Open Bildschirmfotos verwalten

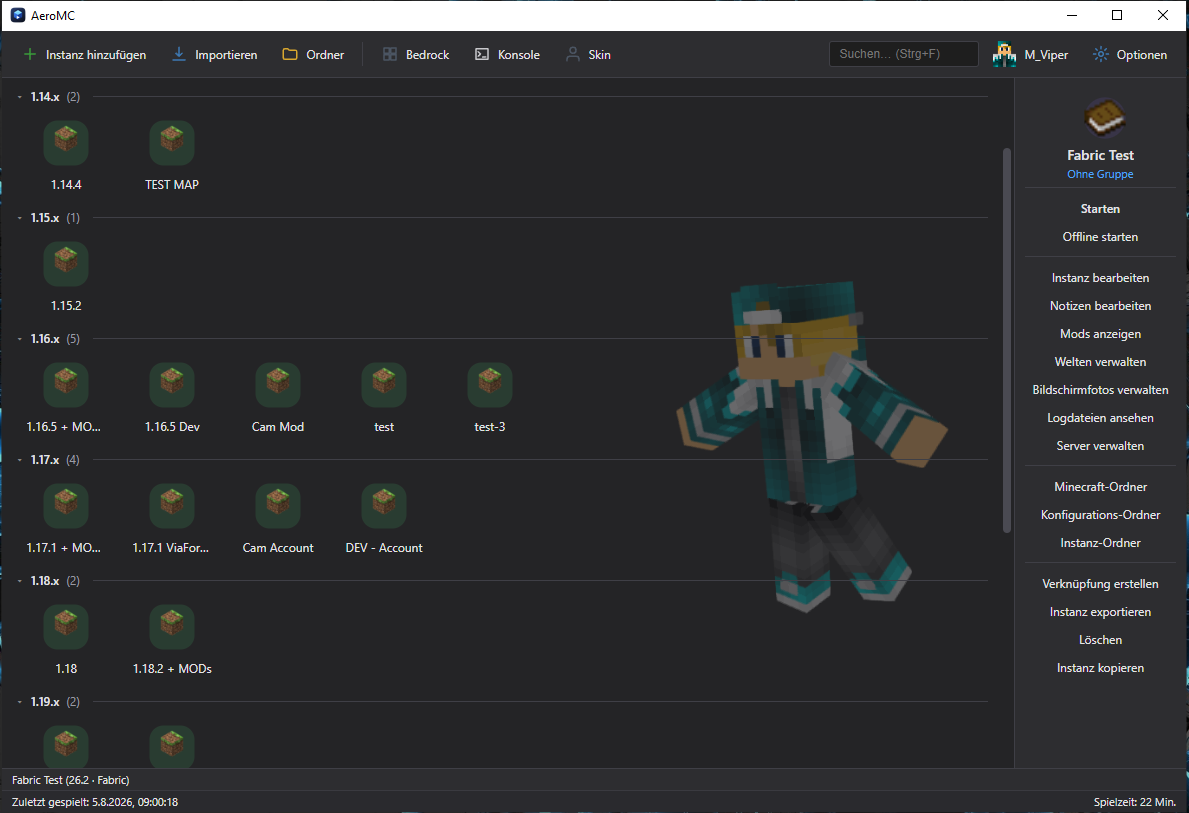point(1100,390)
